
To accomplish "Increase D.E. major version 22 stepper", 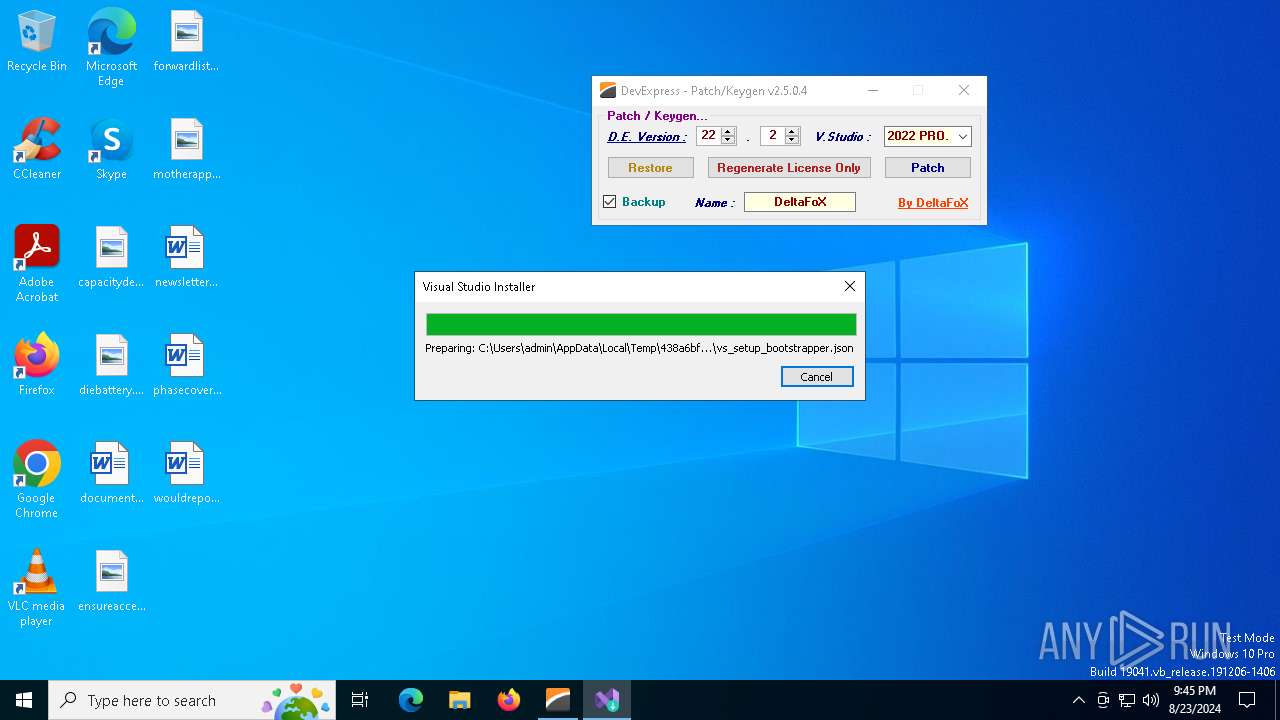I will point(728,131).
